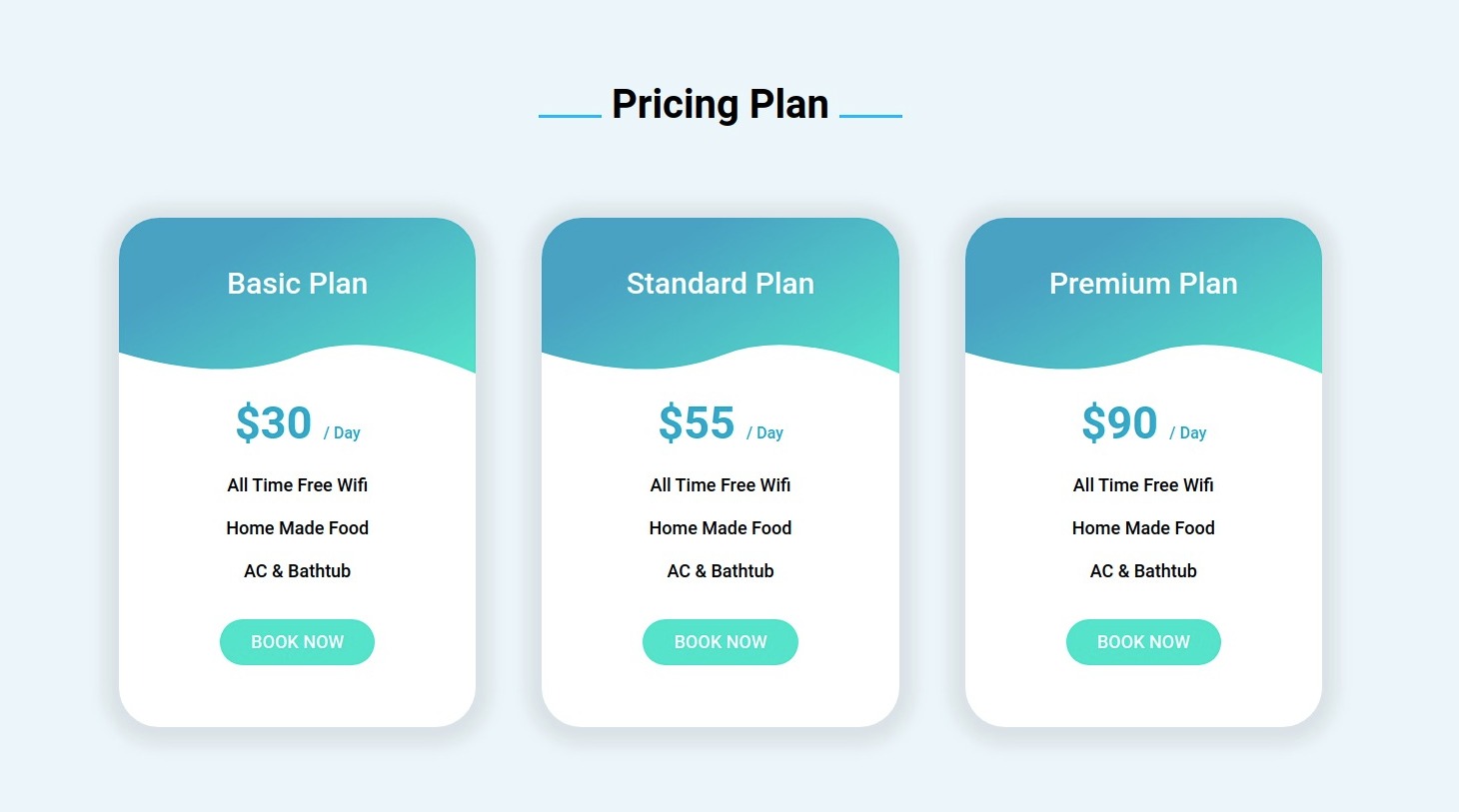
Task: Select the Standard Plan card header
Action: click(721, 284)
